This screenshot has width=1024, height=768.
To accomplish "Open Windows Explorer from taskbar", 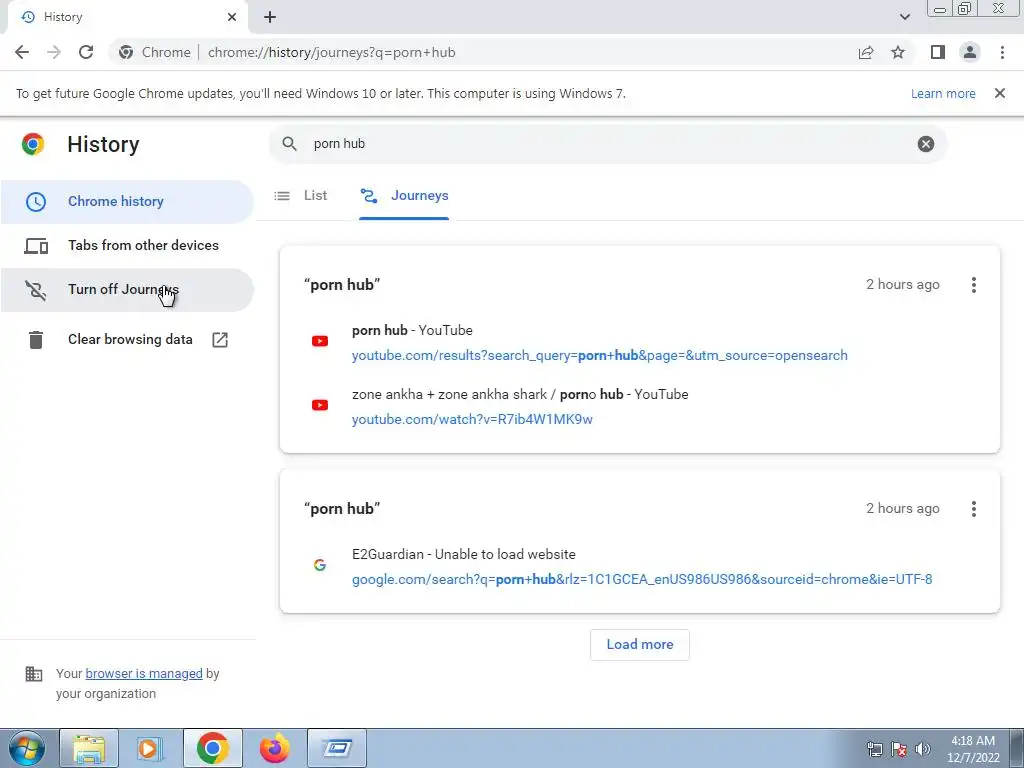I will (x=89, y=748).
